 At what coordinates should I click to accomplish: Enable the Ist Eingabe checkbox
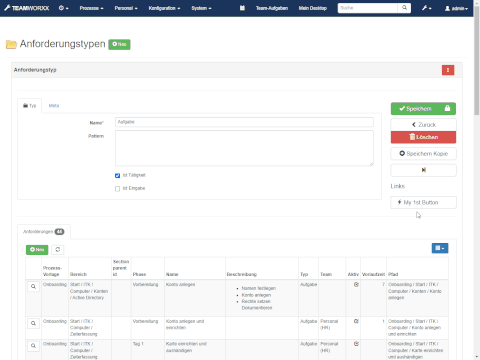pyautogui.click(x=117, y=189)
